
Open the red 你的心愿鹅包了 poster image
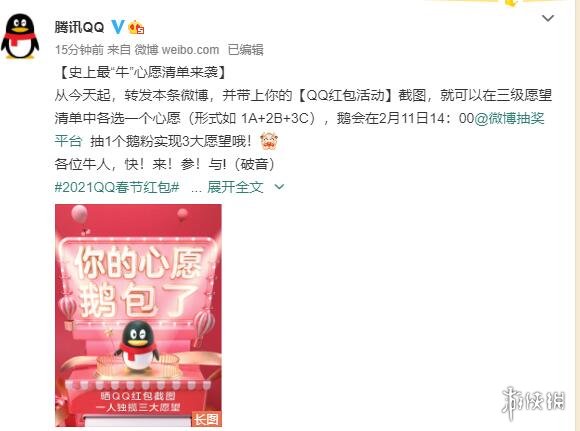click(x=138, y=315)
